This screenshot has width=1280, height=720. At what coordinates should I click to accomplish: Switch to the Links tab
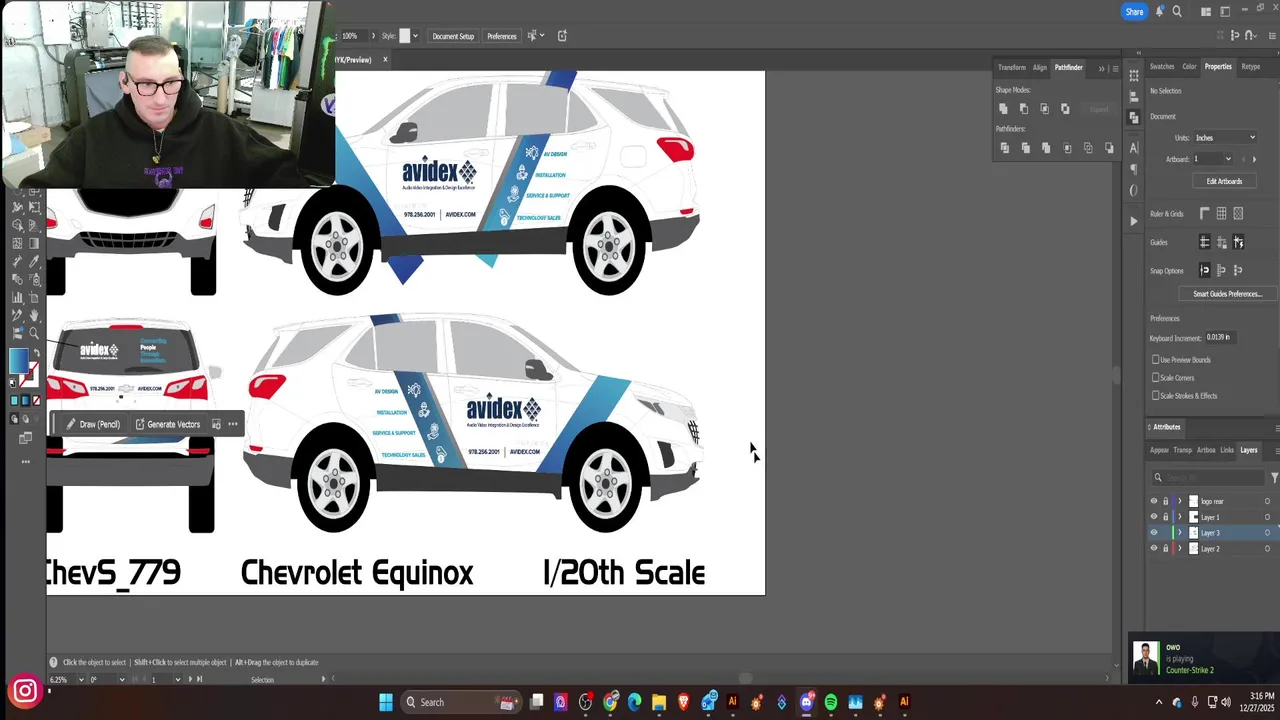pyautogui.click(x=1227, y=450)
